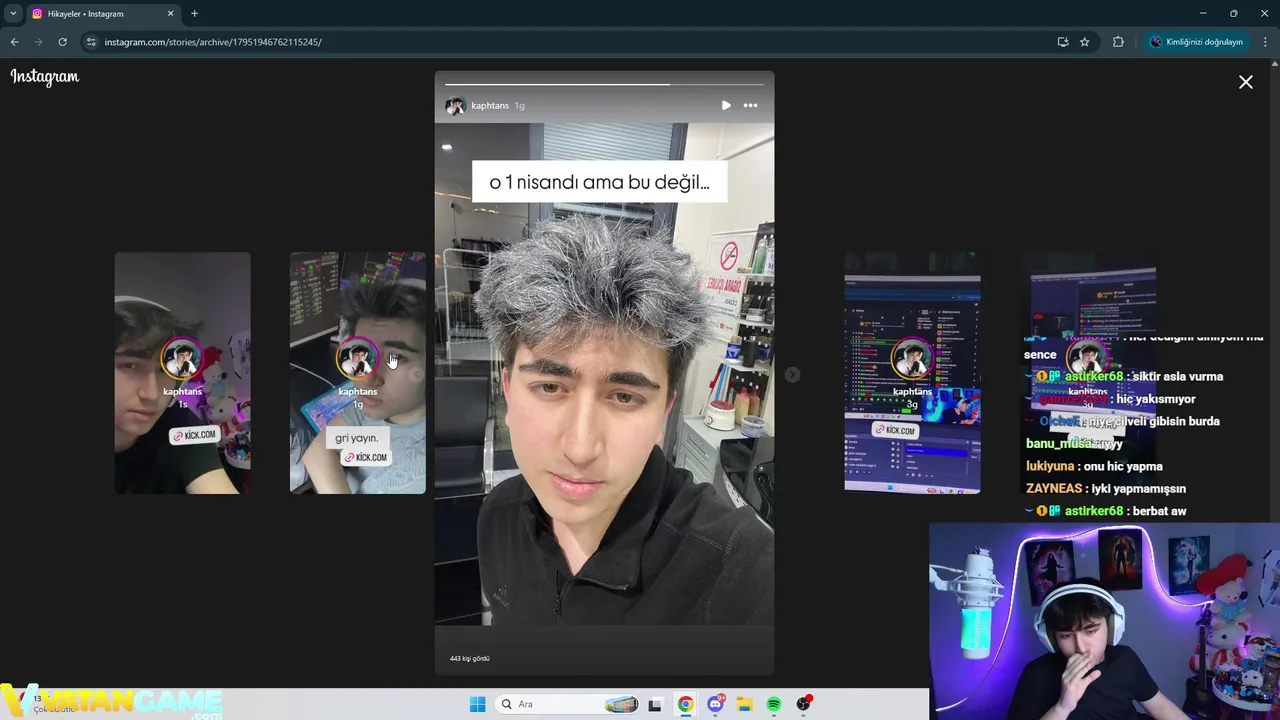Open the story three-dots options menu

(x=750, y=105)
